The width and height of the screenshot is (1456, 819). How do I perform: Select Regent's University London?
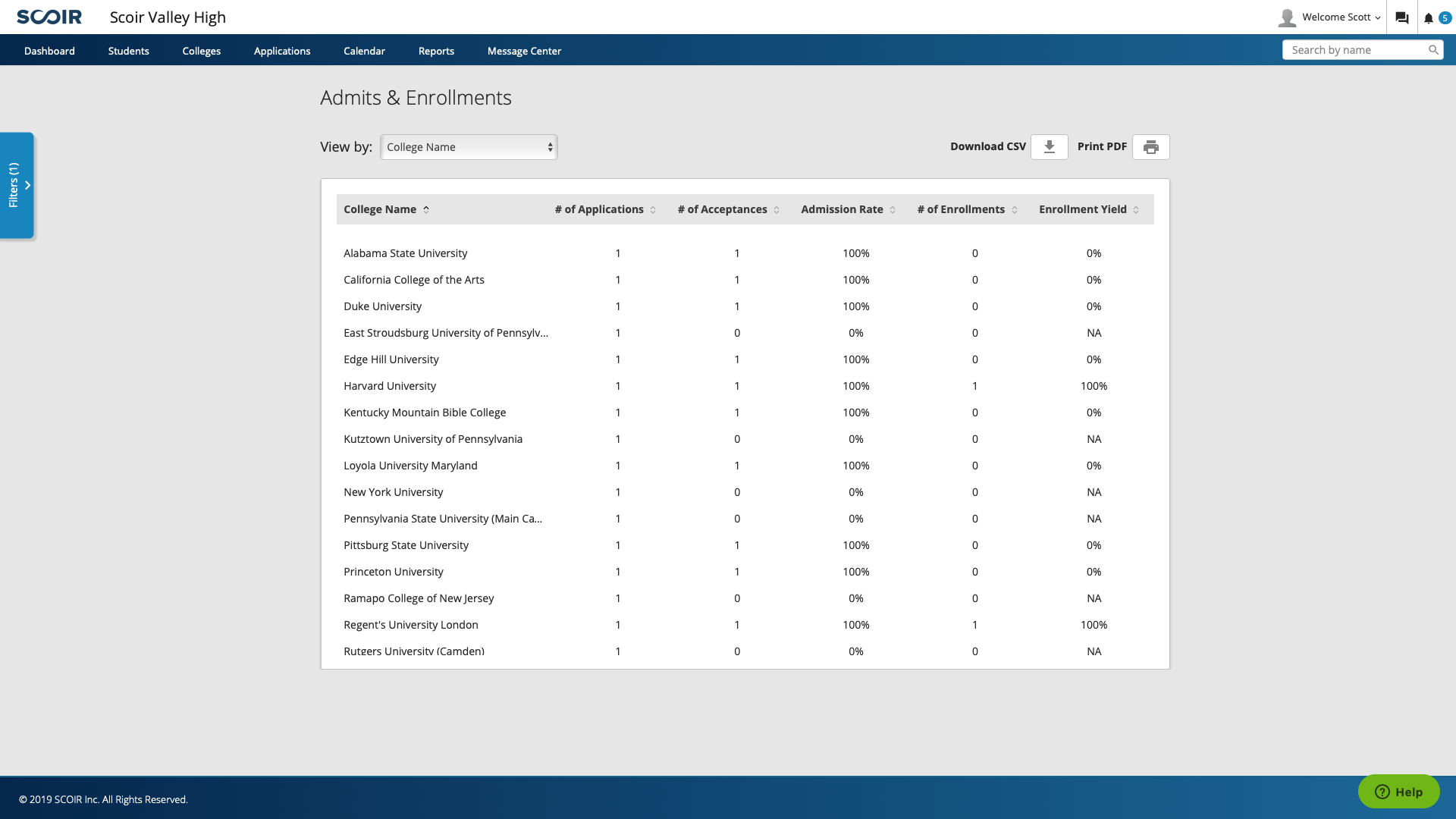(x=411, y=625)
